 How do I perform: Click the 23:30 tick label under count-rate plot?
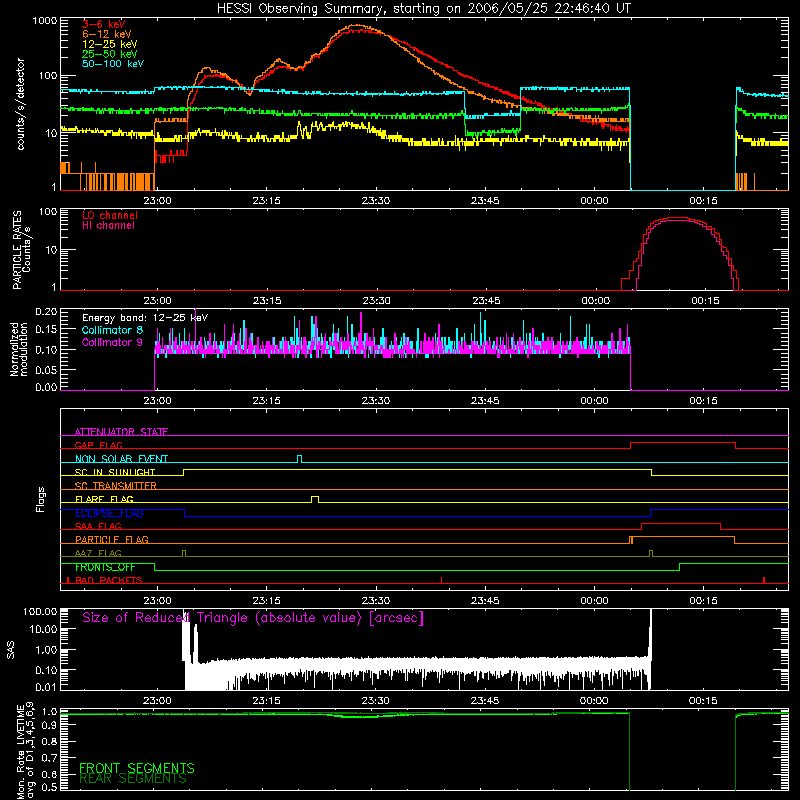click(x=376, y=201)
